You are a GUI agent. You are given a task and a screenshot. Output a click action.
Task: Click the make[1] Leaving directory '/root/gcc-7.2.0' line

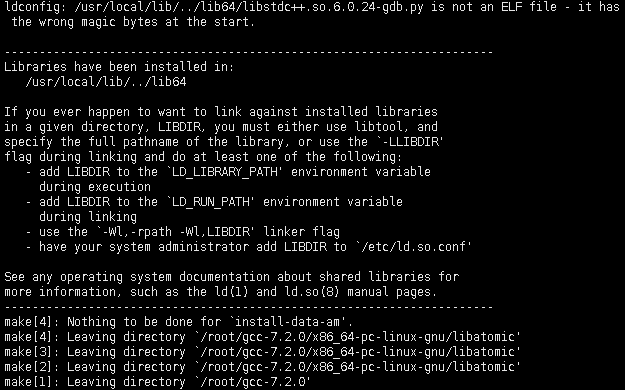tap(157, 382)
